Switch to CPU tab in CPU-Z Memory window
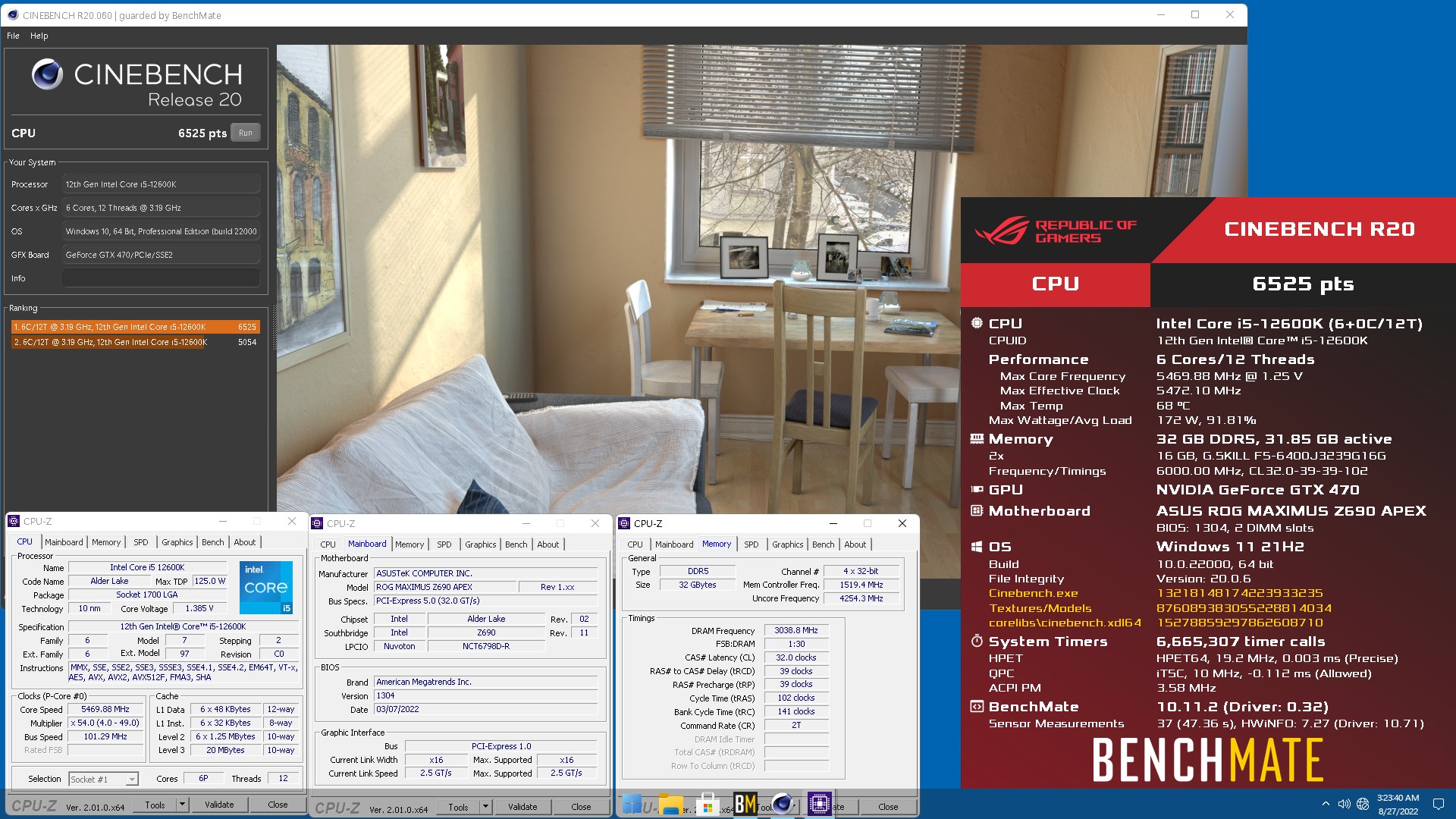The image size is (1456, 819). coord(635,544)
